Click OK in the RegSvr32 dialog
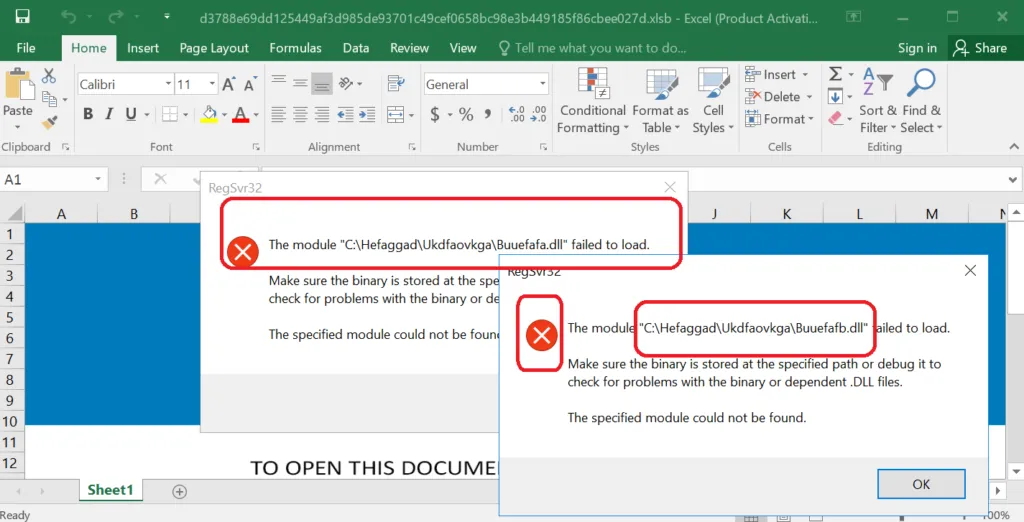Image resolution: width=1024 pixels, height=522 pixels. 921,484
